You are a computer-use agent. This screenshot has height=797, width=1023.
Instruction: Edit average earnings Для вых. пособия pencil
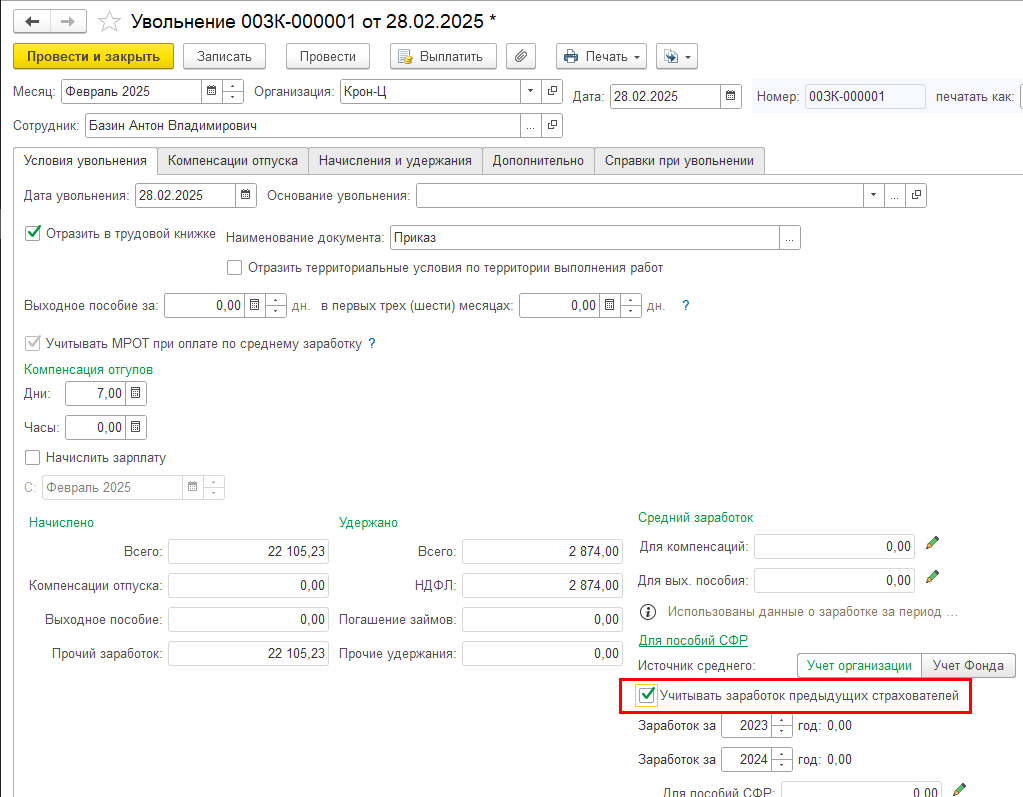point(933,578)
